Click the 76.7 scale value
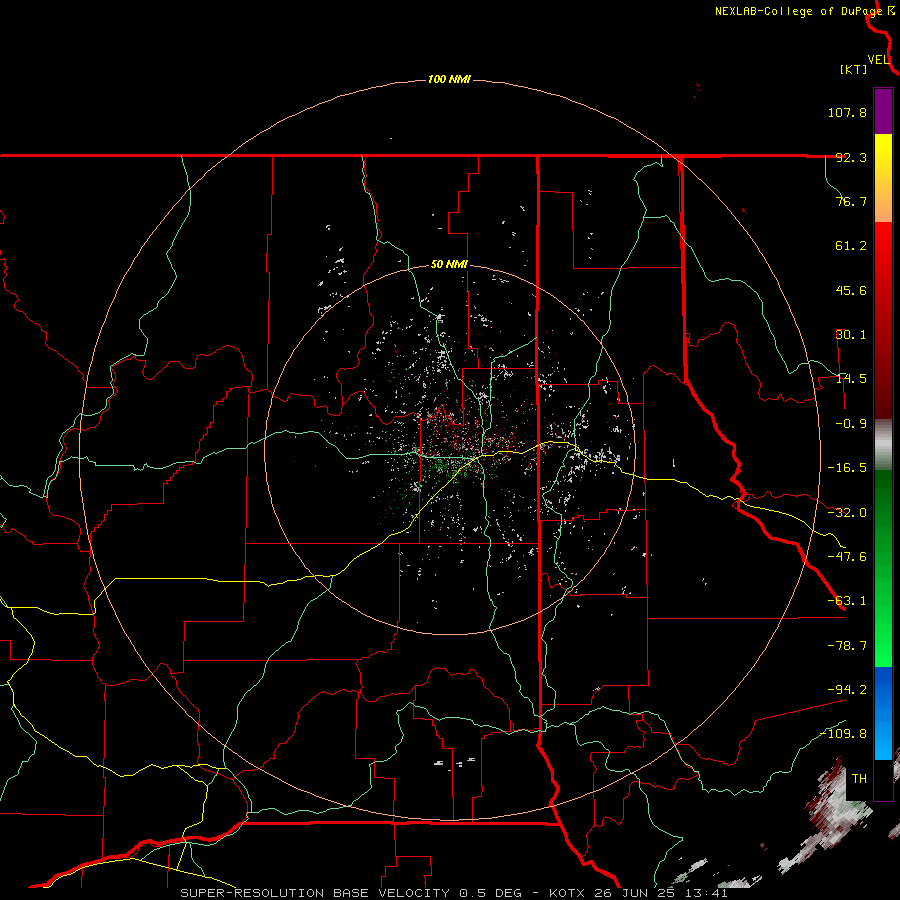 coord(851,201)
